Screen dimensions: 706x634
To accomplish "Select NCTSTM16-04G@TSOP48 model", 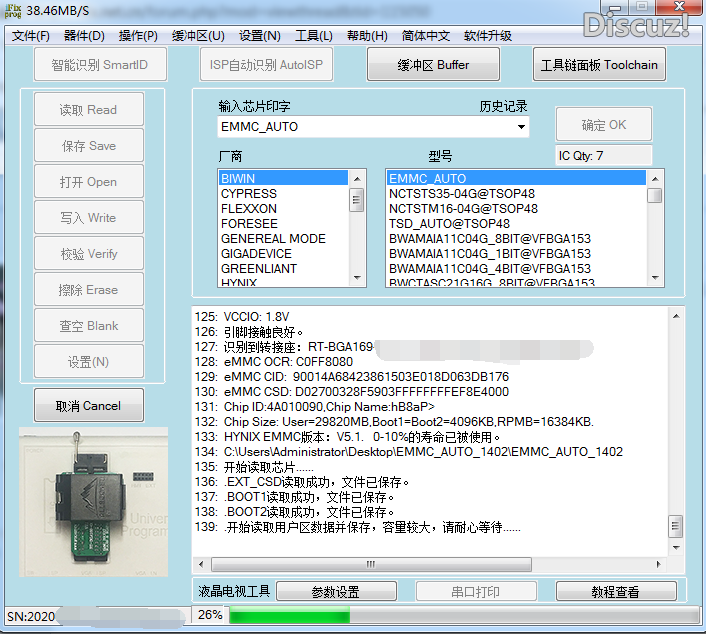I will (516, 208).
